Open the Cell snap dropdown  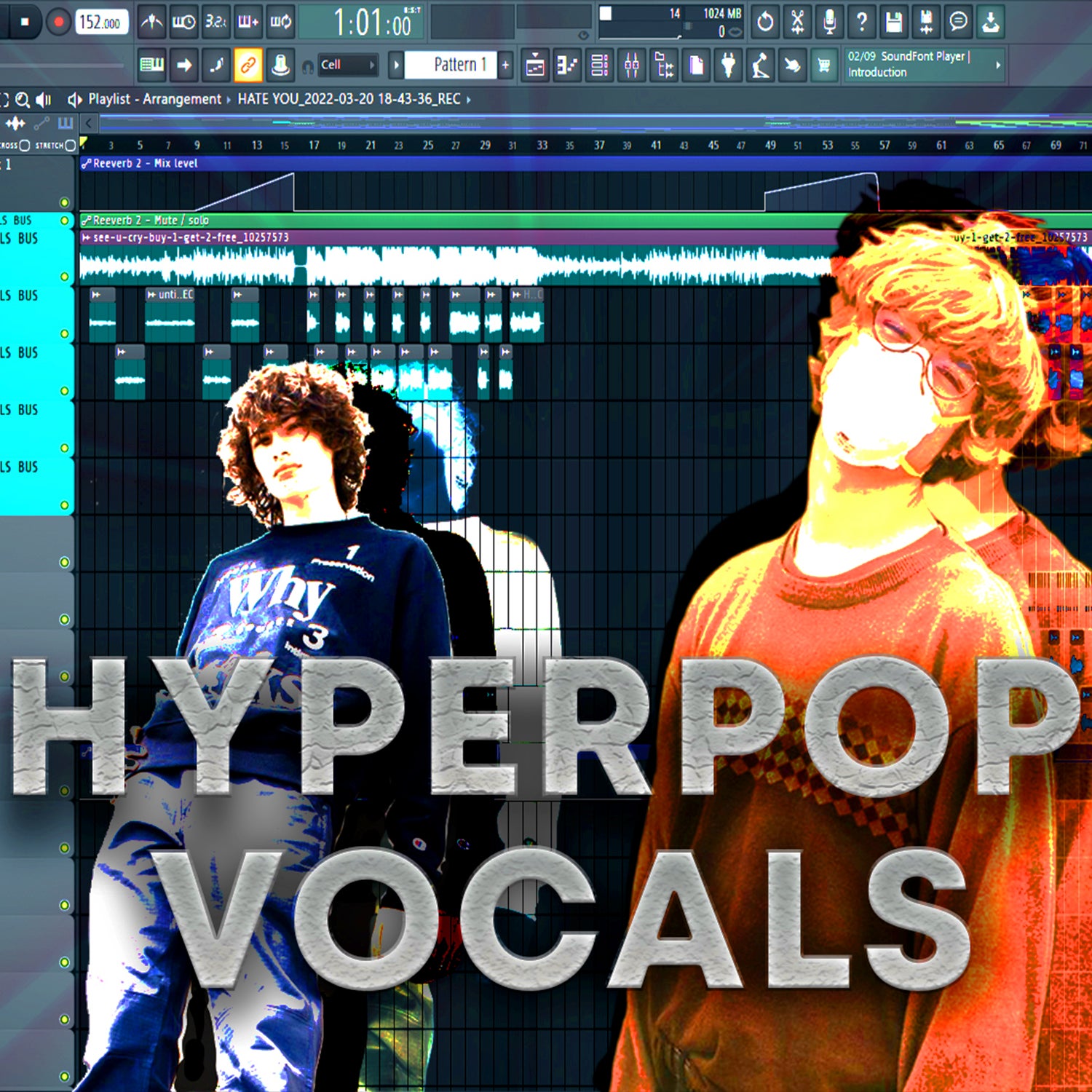click(347, 65)
